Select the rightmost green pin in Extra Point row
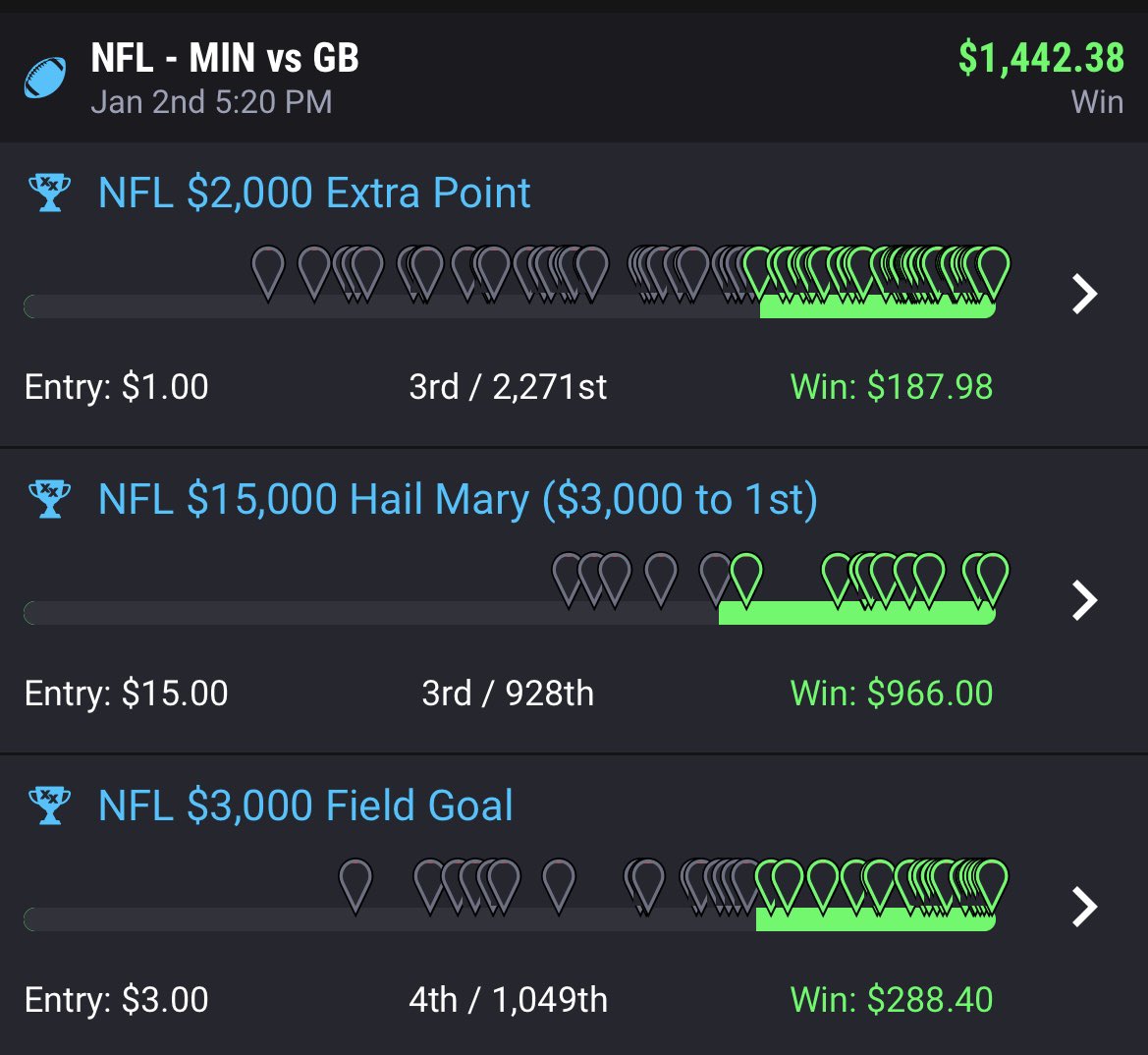 [993, 272]
